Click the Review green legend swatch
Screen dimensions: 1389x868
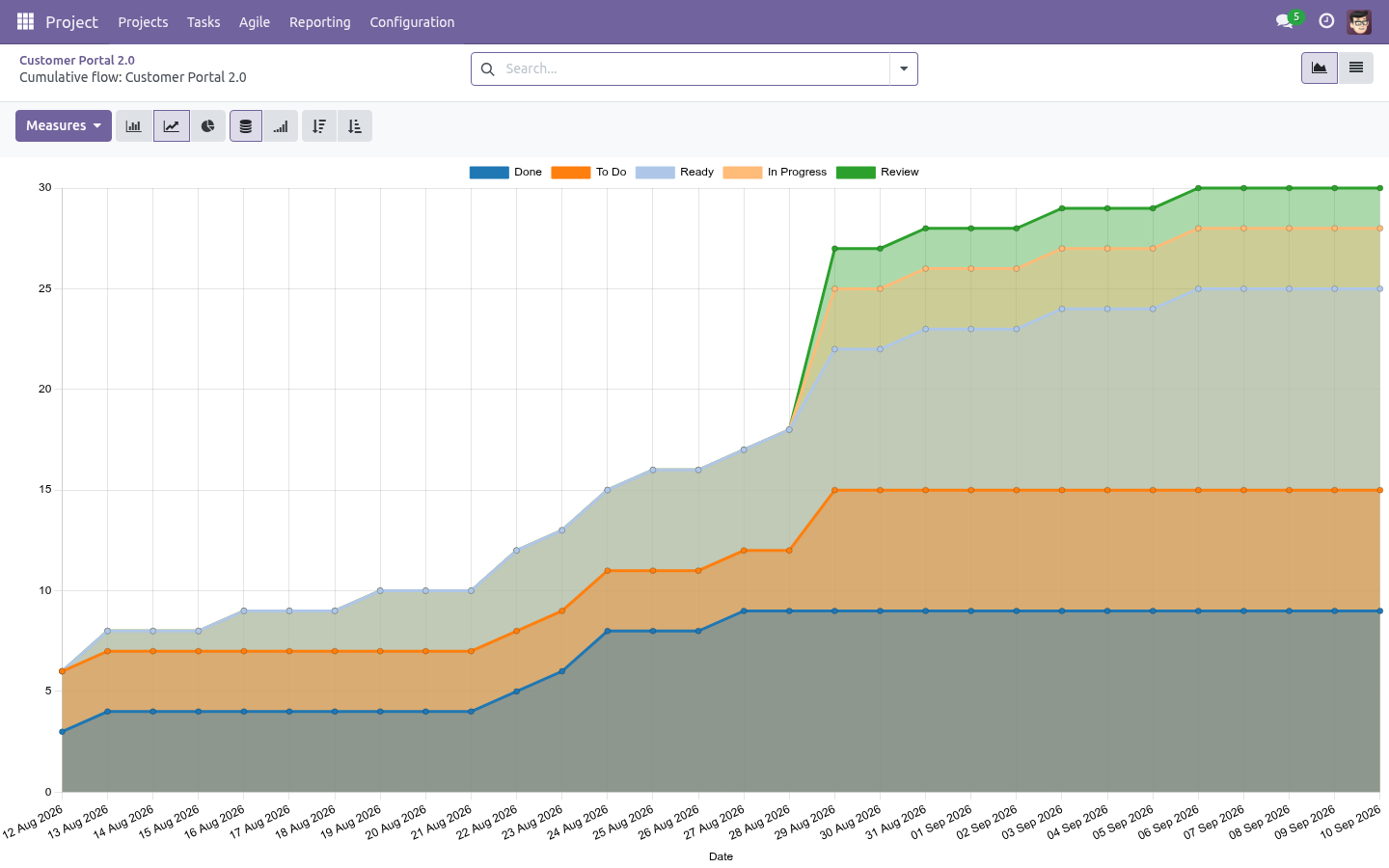pos(856,173)
